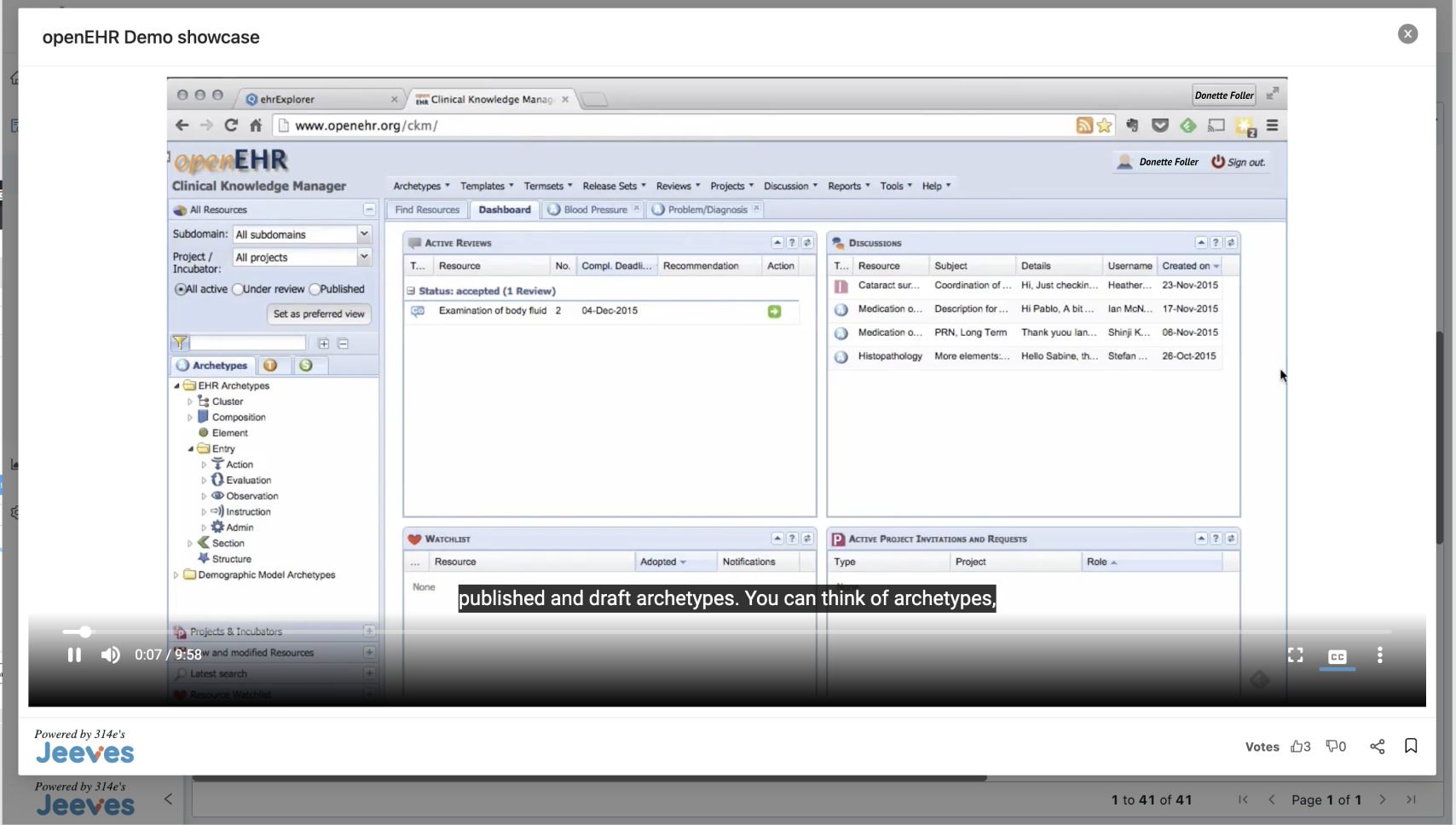Open the Subdomain dropdown
Viewport: 1456px width, 825px height.
pos(364,234)
